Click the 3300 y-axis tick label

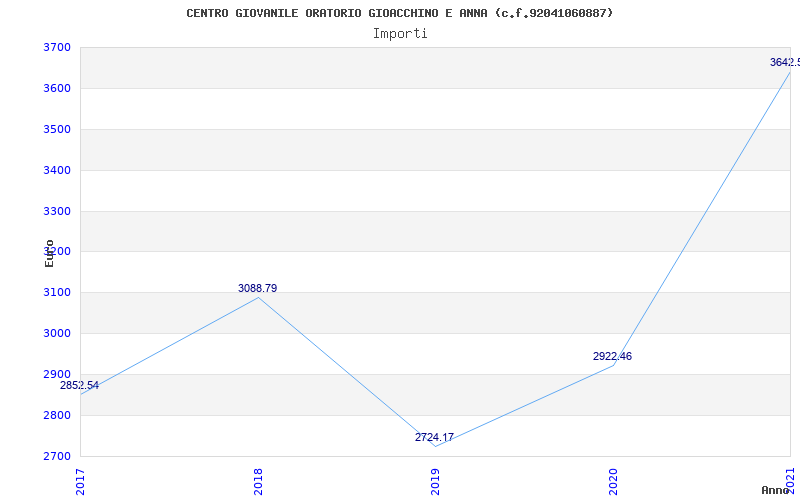pyautogui.click(x=57, y=211)
